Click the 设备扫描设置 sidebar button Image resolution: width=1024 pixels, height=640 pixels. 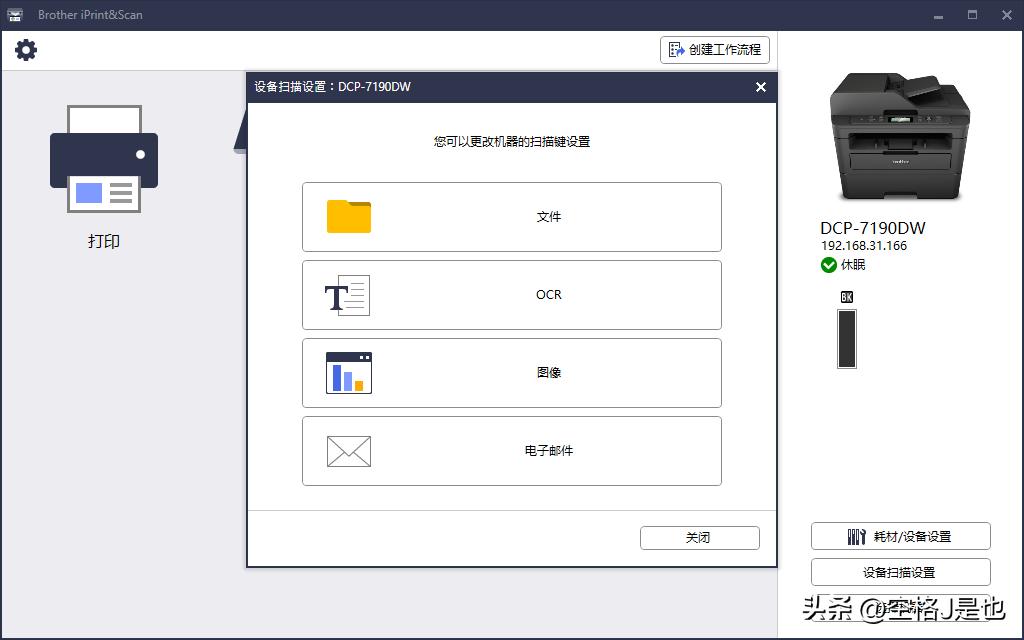(x=899, y=571)
